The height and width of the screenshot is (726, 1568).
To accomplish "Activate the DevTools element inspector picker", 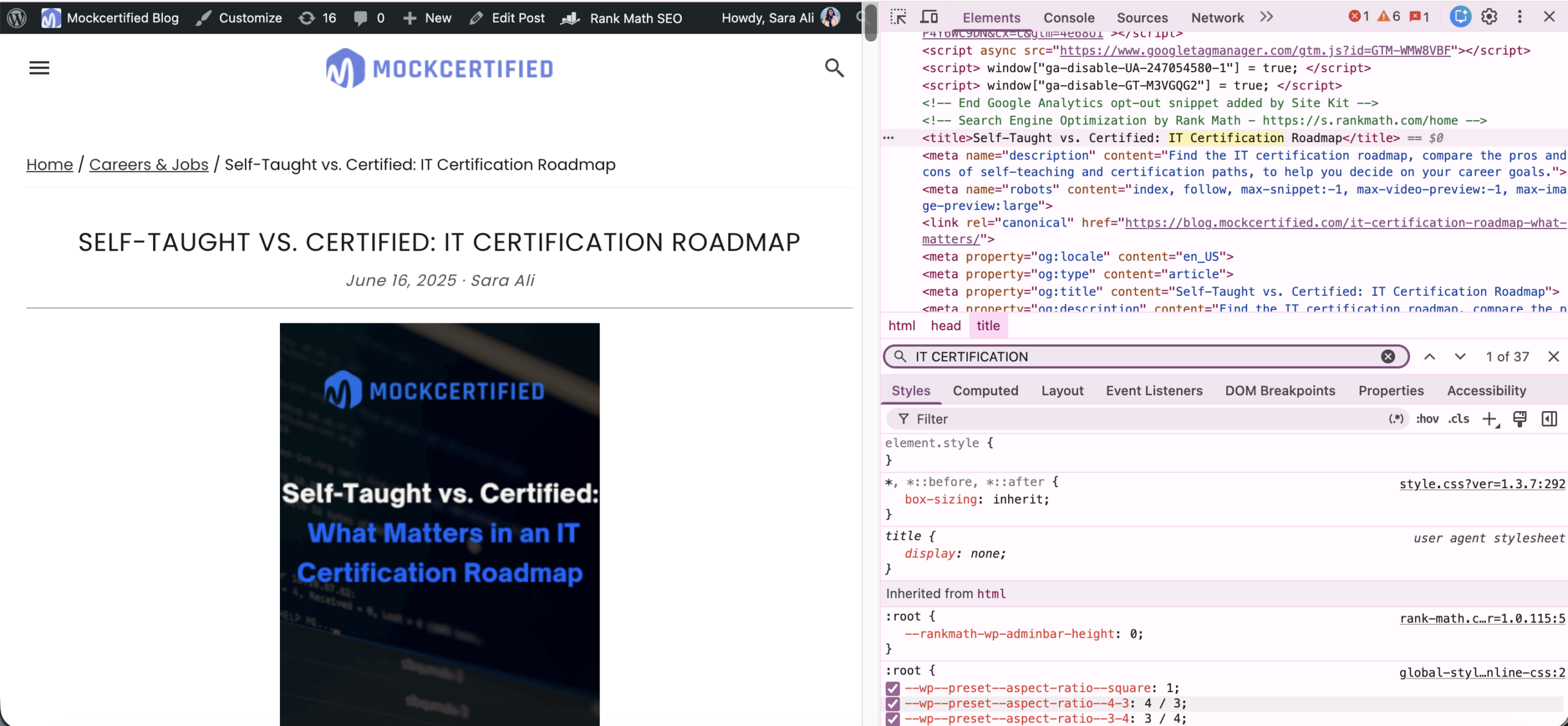I will [899, 17].
